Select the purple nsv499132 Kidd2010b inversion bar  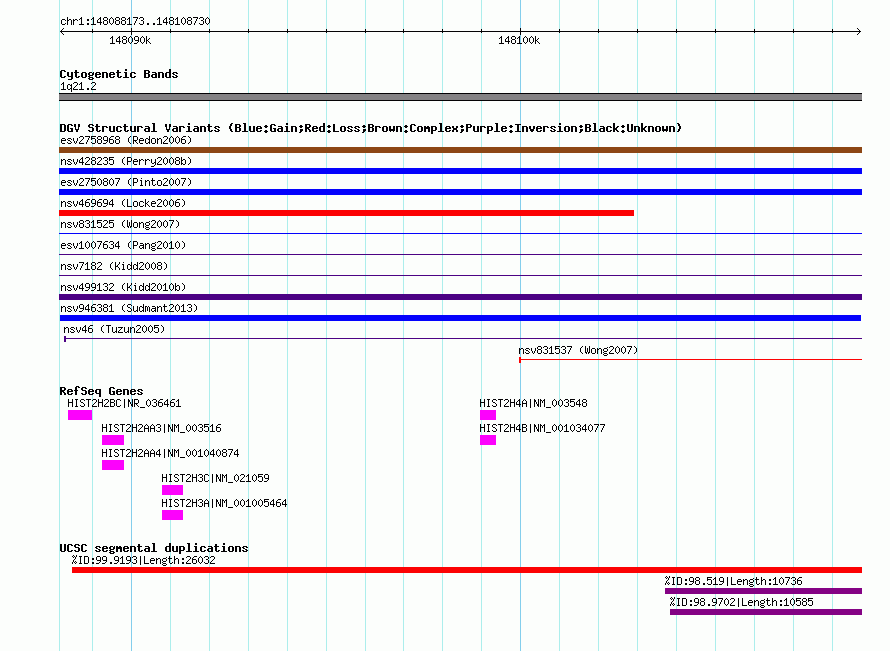460,297
